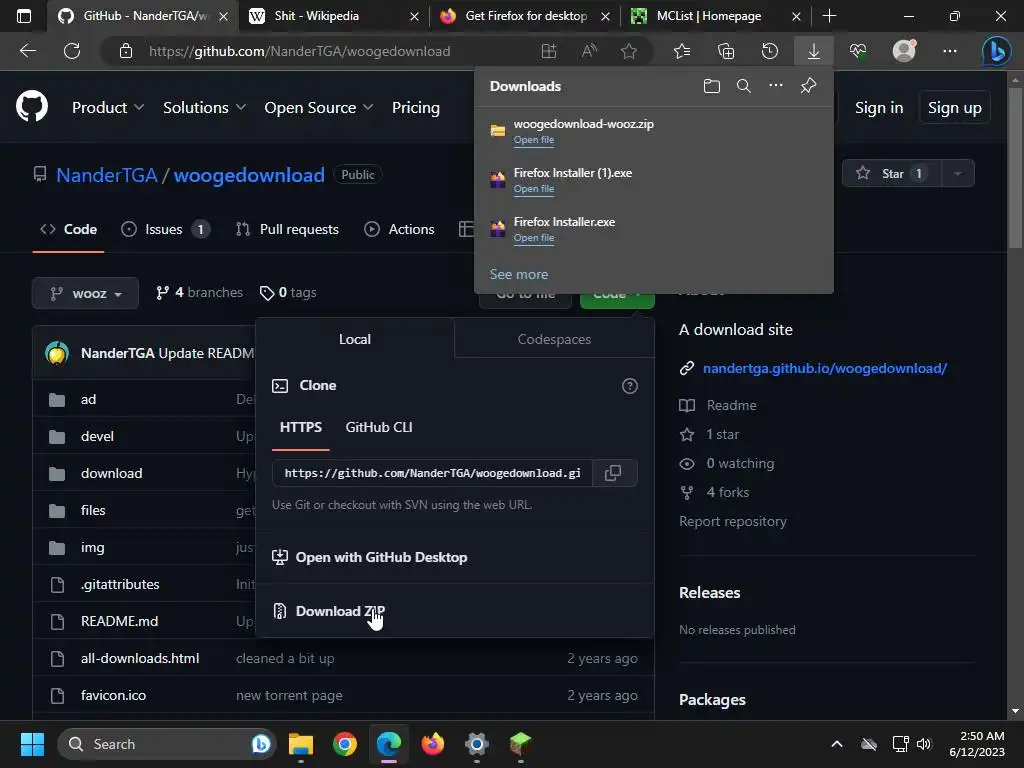Toggle the Downloads toolbar button
Image resolution: width=1024 pixels, height=768 pixels.
(x=814, y=51)
